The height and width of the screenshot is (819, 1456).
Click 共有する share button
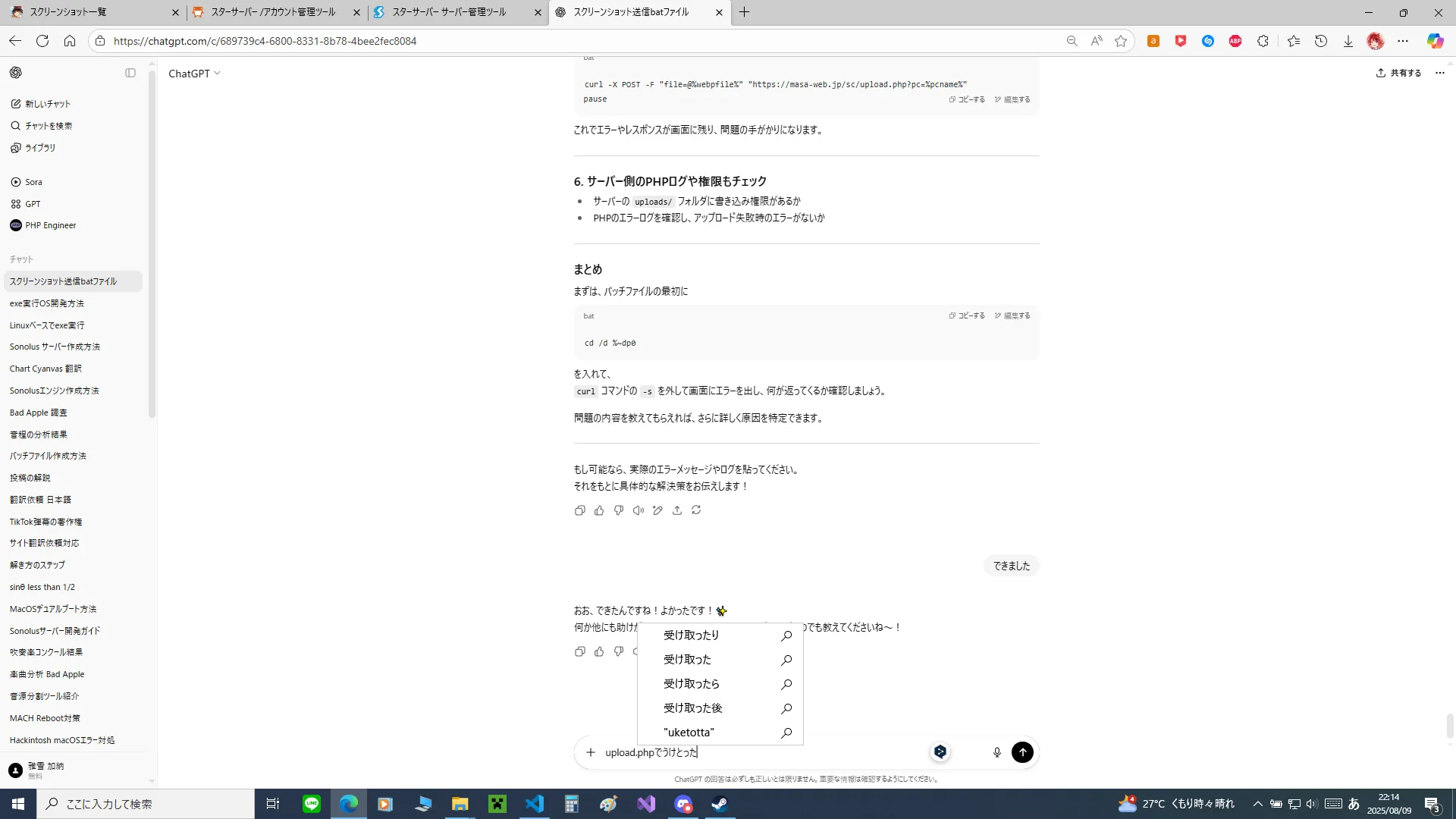click(x=1398, y=73)
